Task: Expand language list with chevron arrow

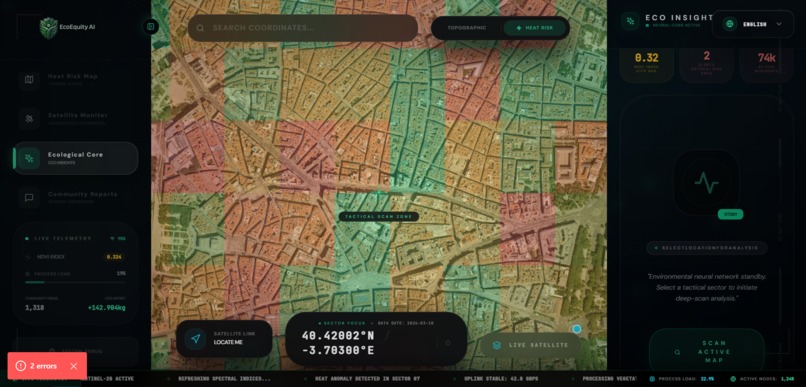Action: pyautogui.click(x=779, y=24)
